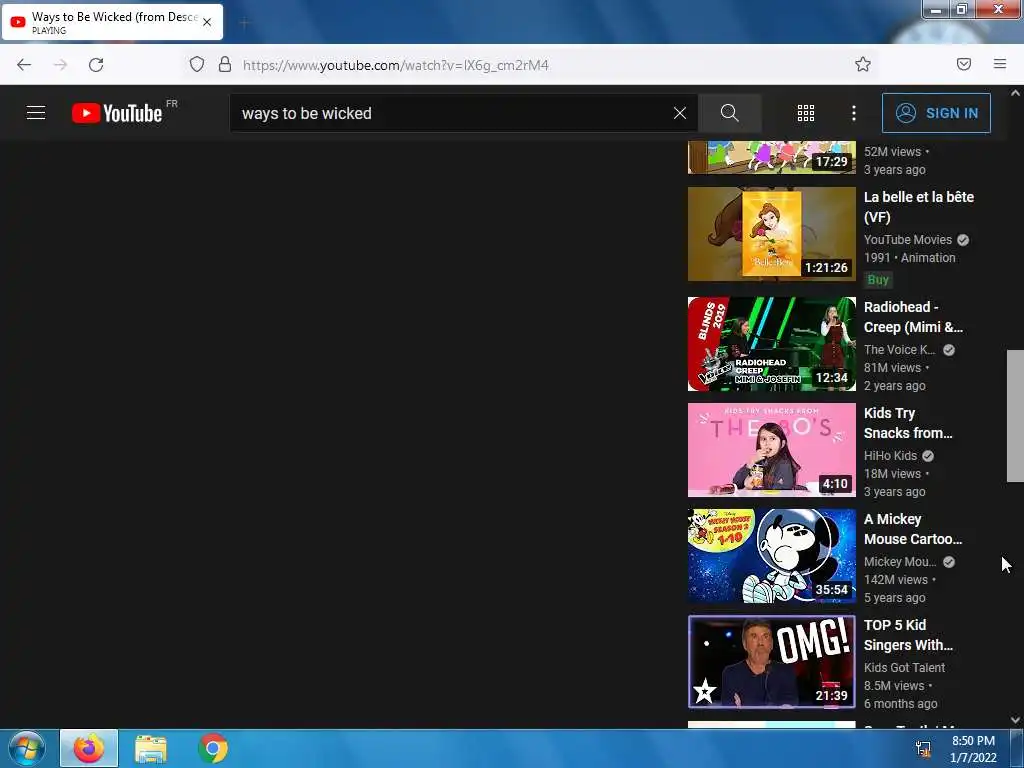The height and width of the screenshot is (768, 1024).
Task: Run search with the magnifier button
Action: (729, 113)
